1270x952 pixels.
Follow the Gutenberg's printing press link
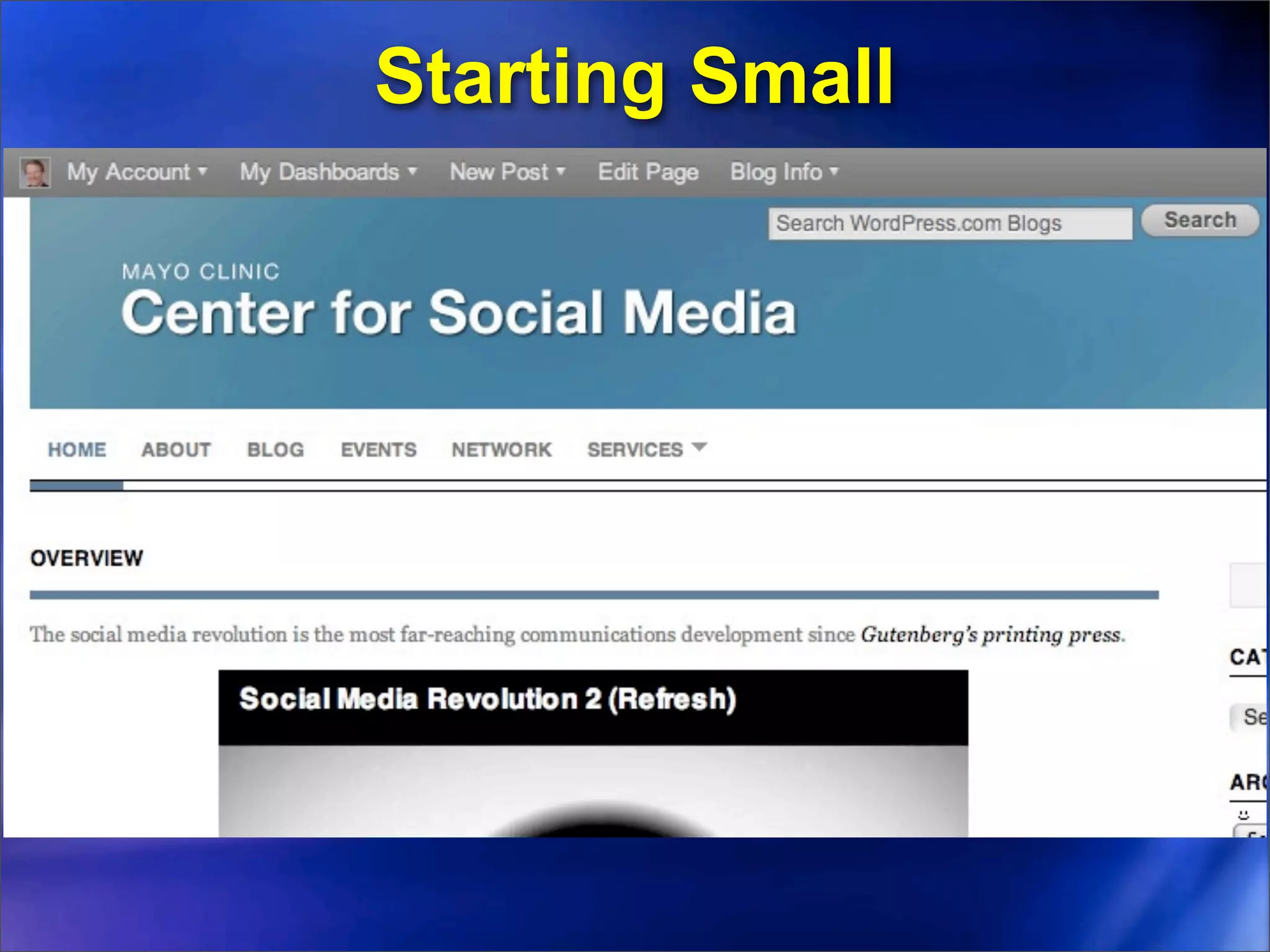point(992,635)
